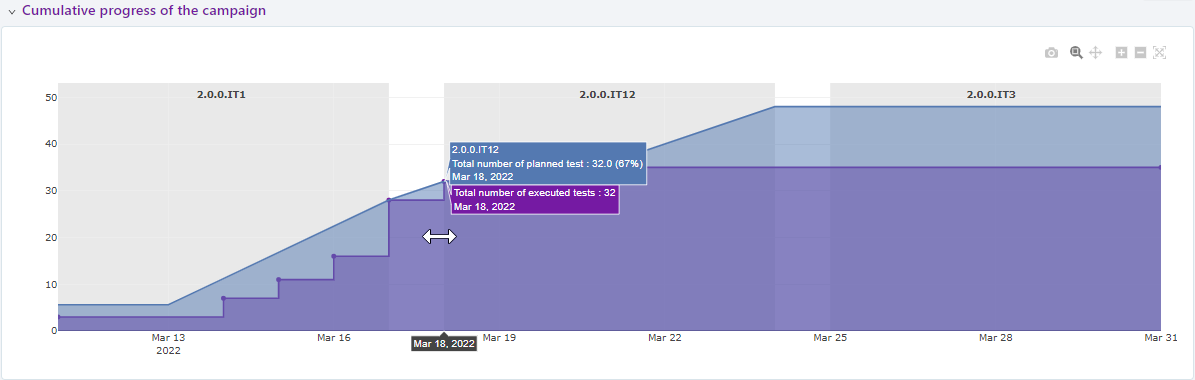Click the 2.0.0.IT12 iteration header label
This screenshot has width=1195, height=380.
[x=607, y=95]
